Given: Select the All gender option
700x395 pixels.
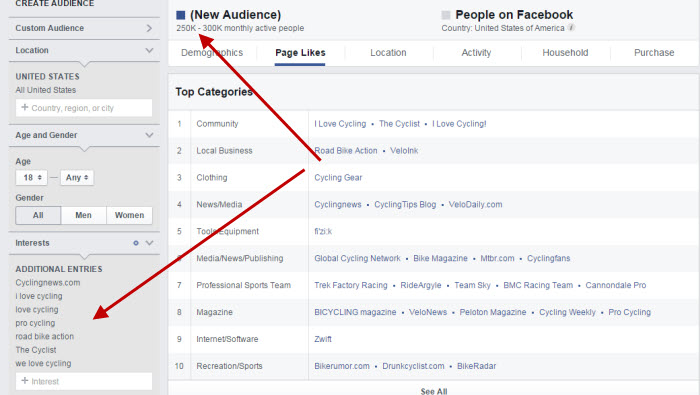Looking at the screenshot, I should point(38,215).
